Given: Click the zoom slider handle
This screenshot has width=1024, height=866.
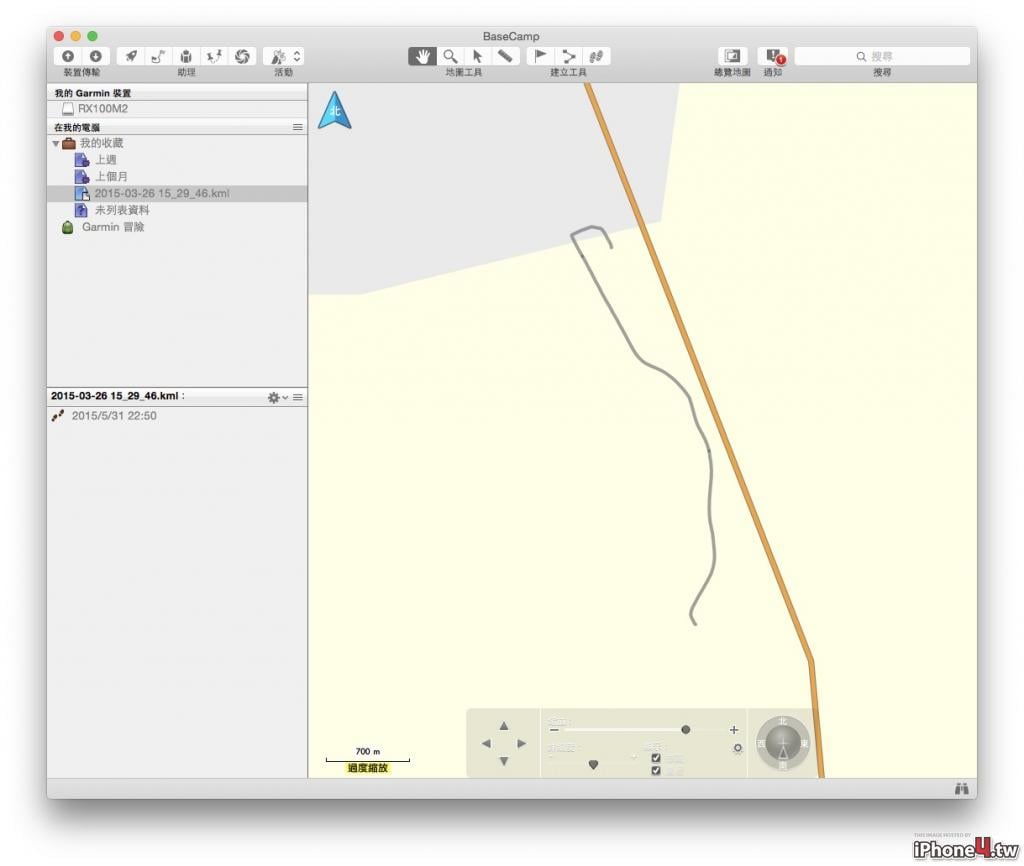Looking at the screenshot, I should coord(686,730).
